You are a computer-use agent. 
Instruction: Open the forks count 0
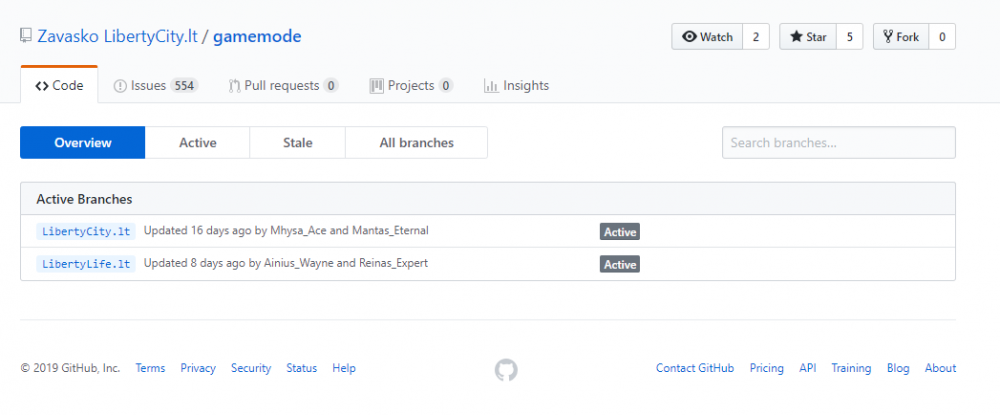point(942,37)
